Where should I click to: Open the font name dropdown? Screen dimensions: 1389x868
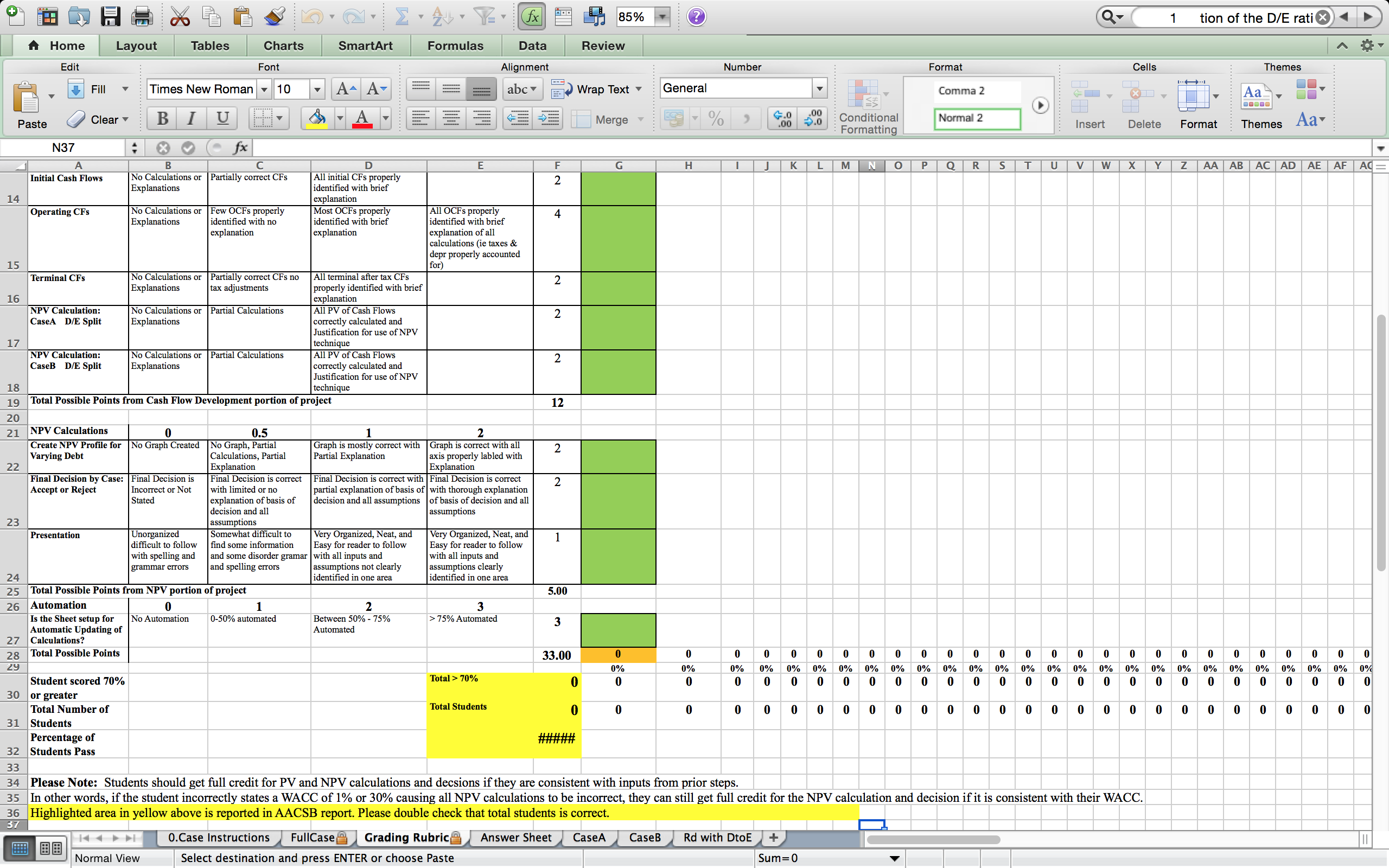(264, 89)
